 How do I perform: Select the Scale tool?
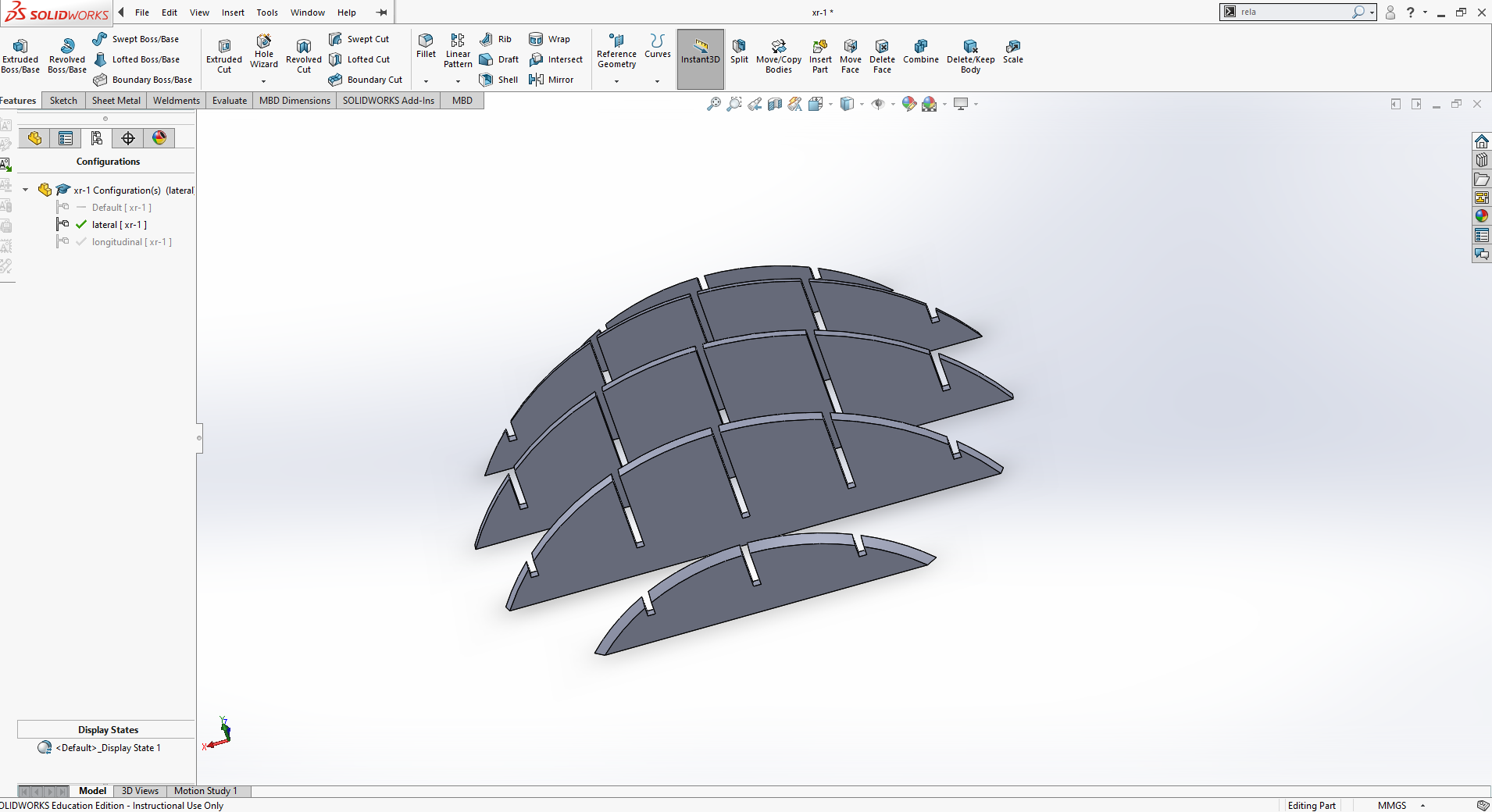[1013, 52]
